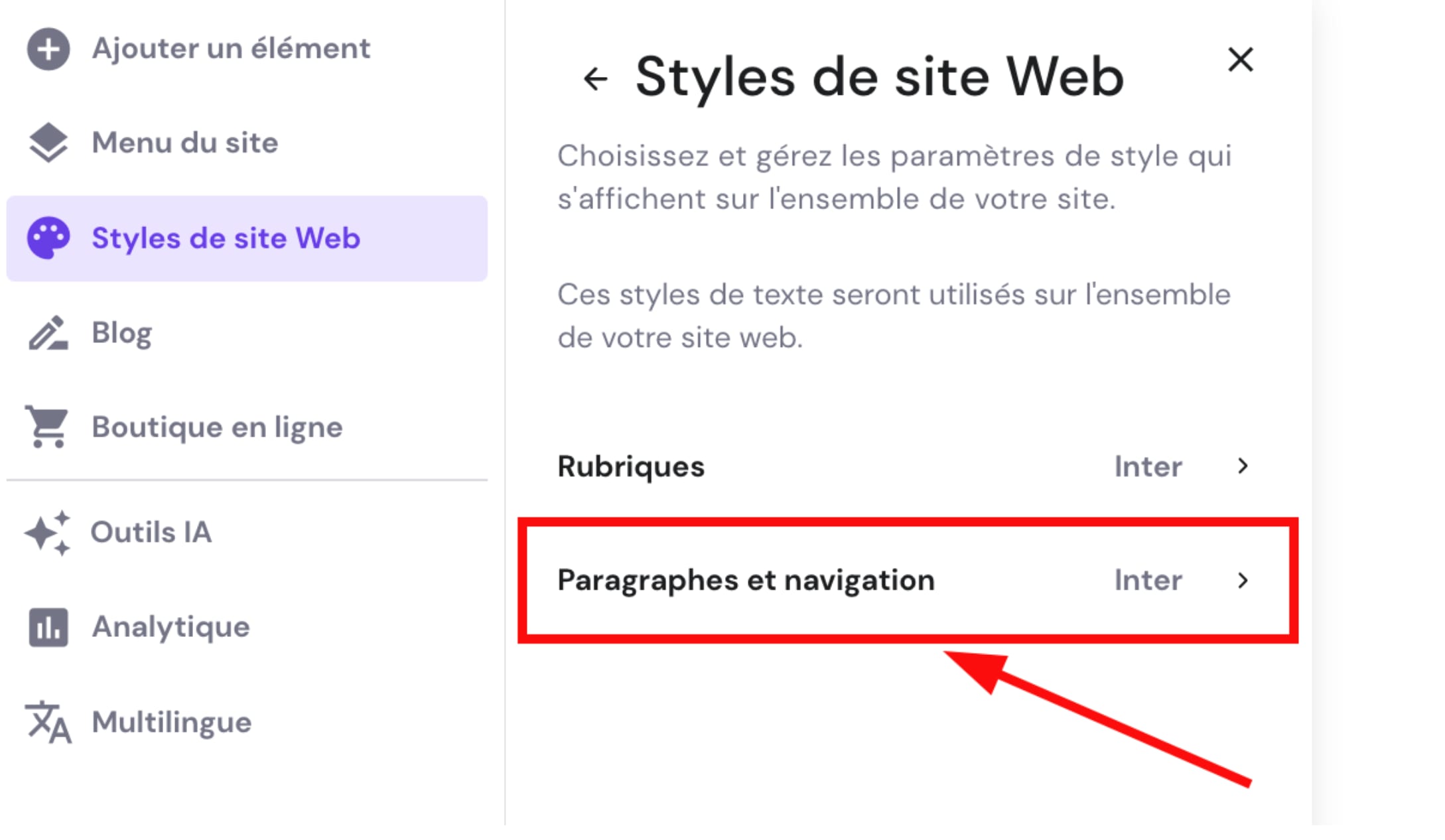Screen dimensions: 1445x840
Task: Open the Blog section
Action: pos(122,333)
